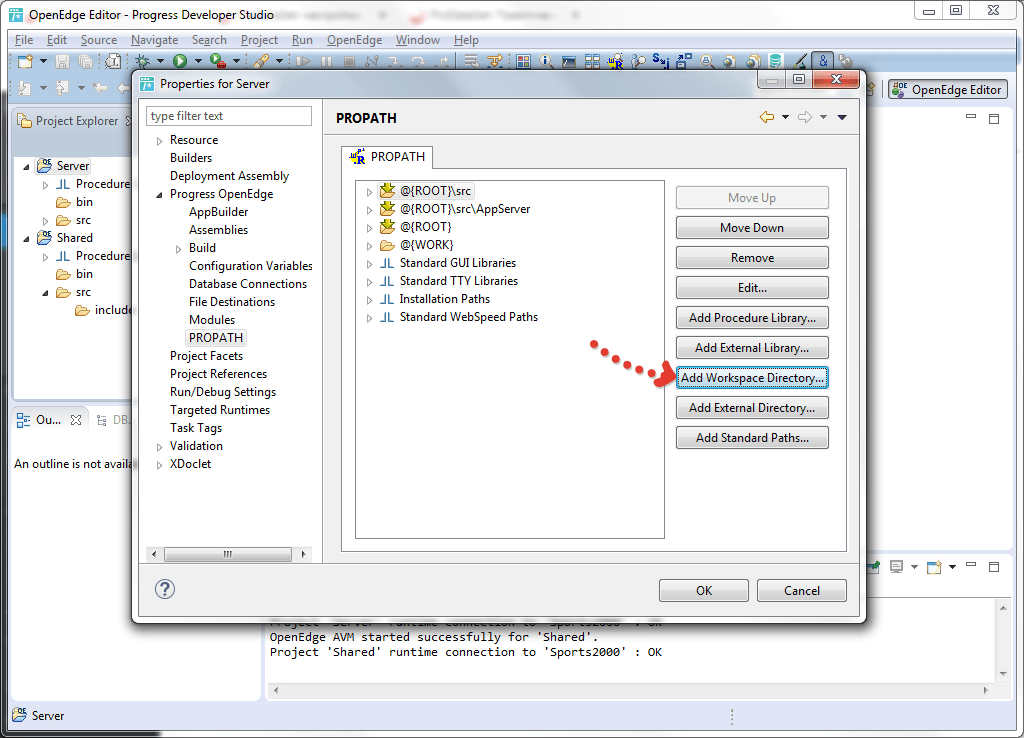Click the Save All toolbar icon
Screen dimensions: 1024x738
point(85,61)
